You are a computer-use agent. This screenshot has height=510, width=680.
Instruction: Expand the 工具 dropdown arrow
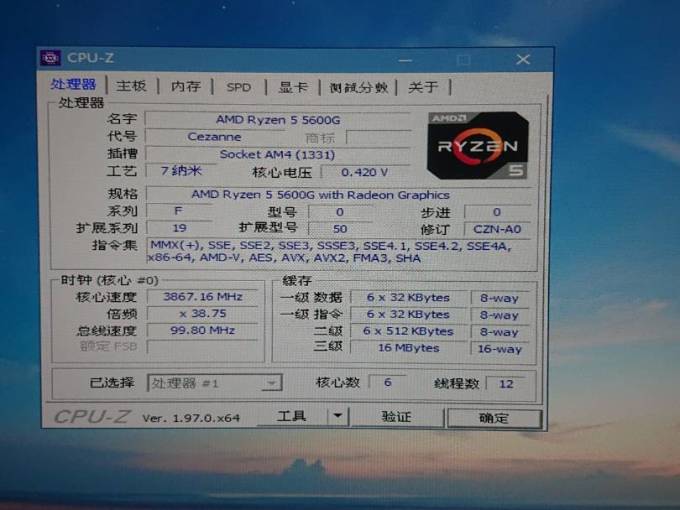(x=338, y=416)
